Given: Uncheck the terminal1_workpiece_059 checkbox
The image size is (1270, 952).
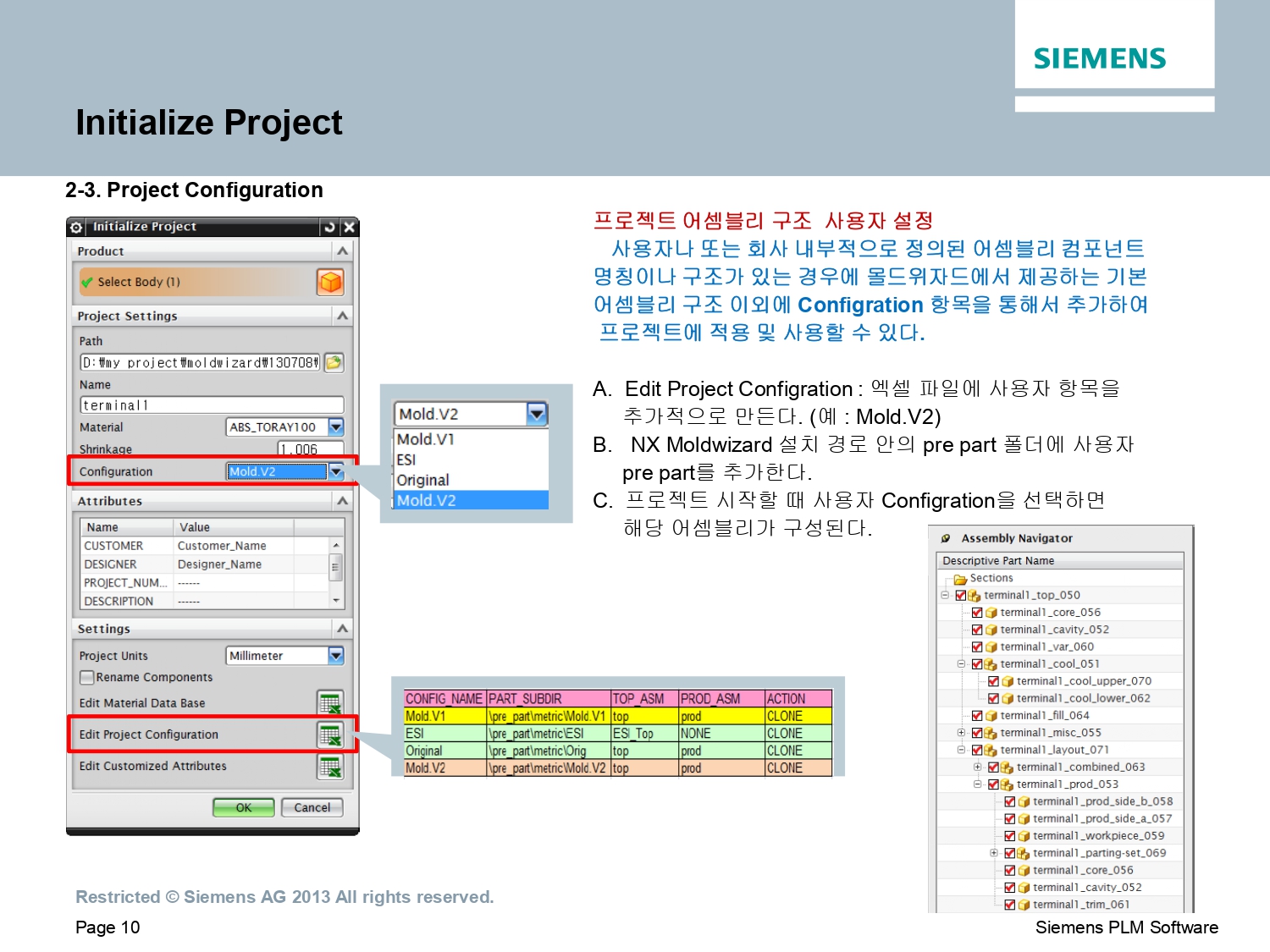Looking at the screenshot, I should tap(1010, 836).
